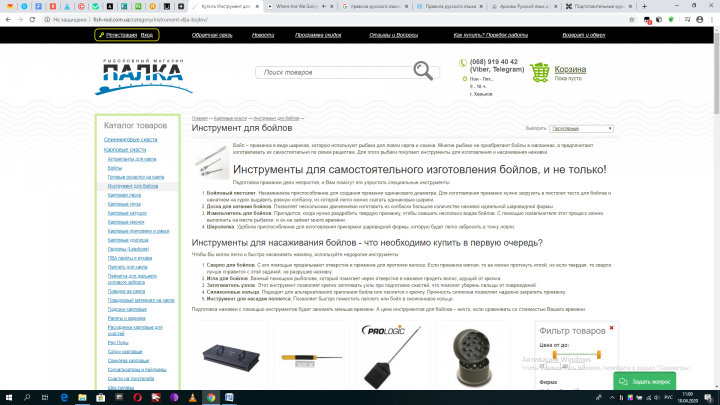This screenshot has height=405, width=720.
Task: Open the media control toolbar icon
Action: [x=687, y=20]
